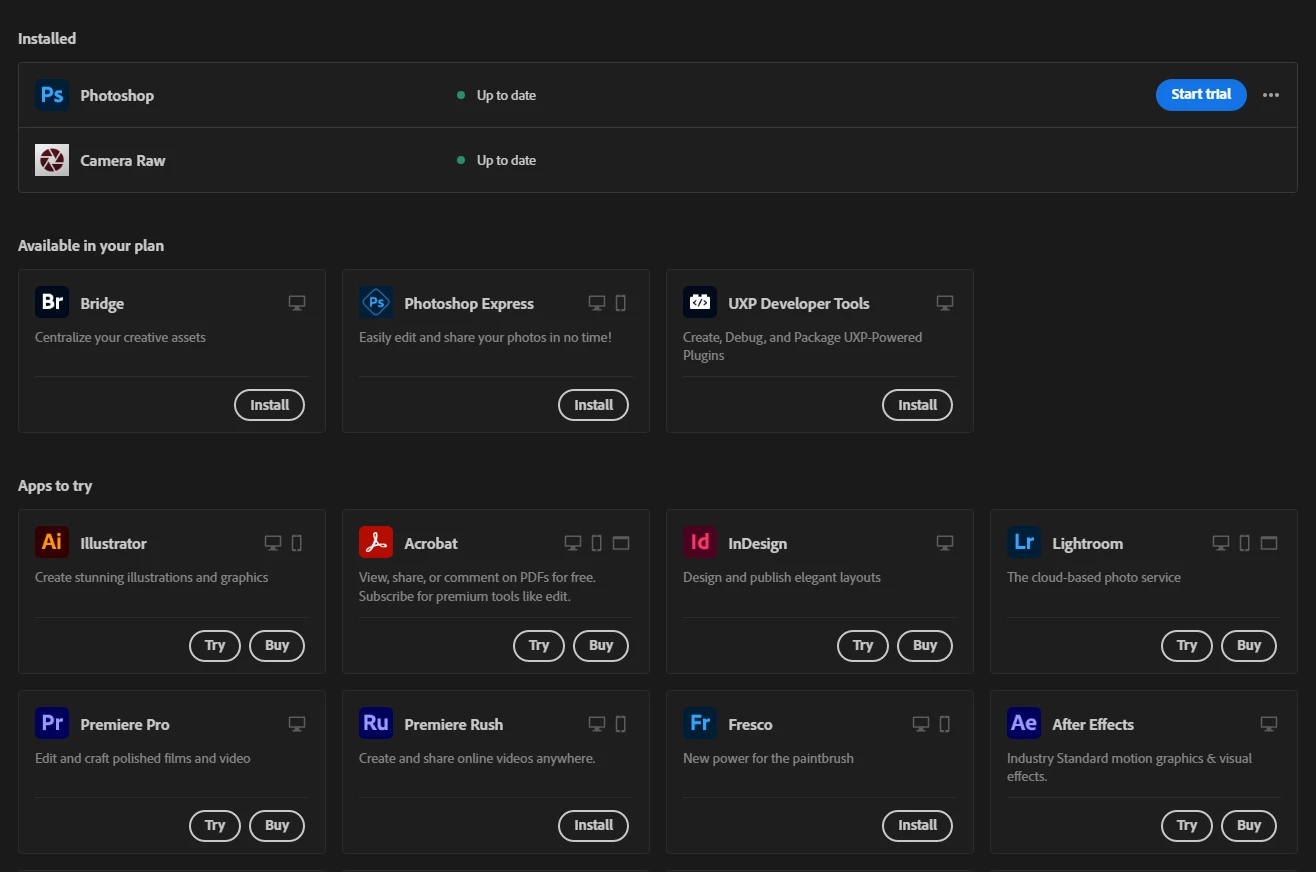Screen dimensions: 1316x872
Task: Click the Photoshop Express app icon
Action: pyautogui.click(x=376, y=302)
